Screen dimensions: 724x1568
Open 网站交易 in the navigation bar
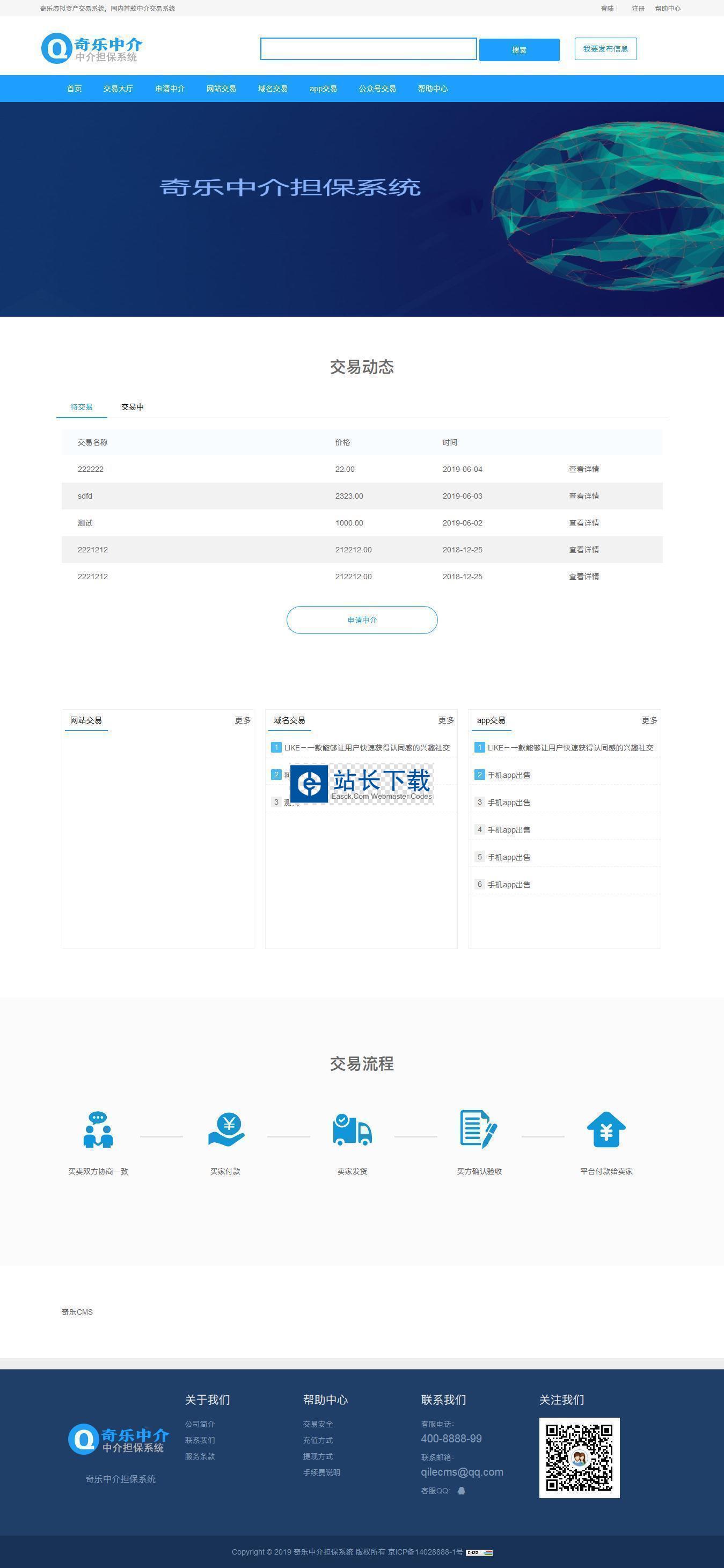221,89
